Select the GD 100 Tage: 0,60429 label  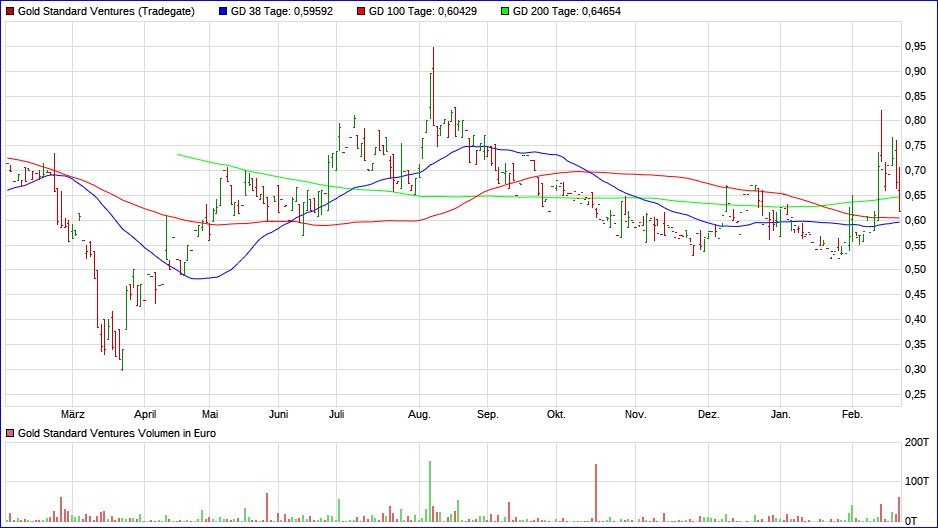(x=423, y=11)
